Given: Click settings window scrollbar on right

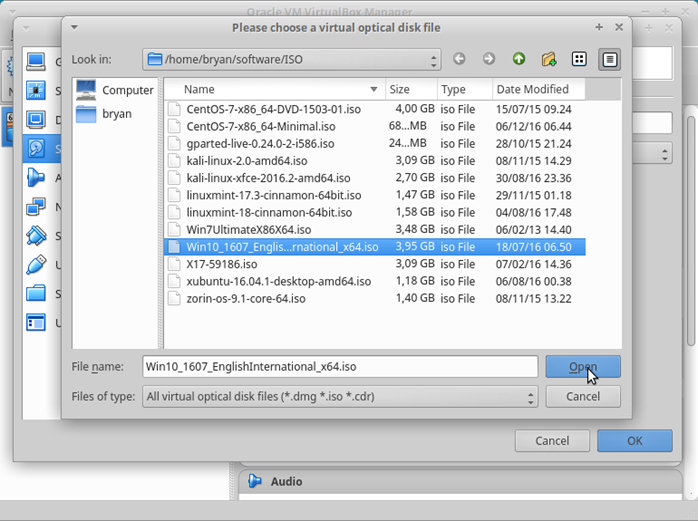Looking at the screenshot, I should click(690, 230).
